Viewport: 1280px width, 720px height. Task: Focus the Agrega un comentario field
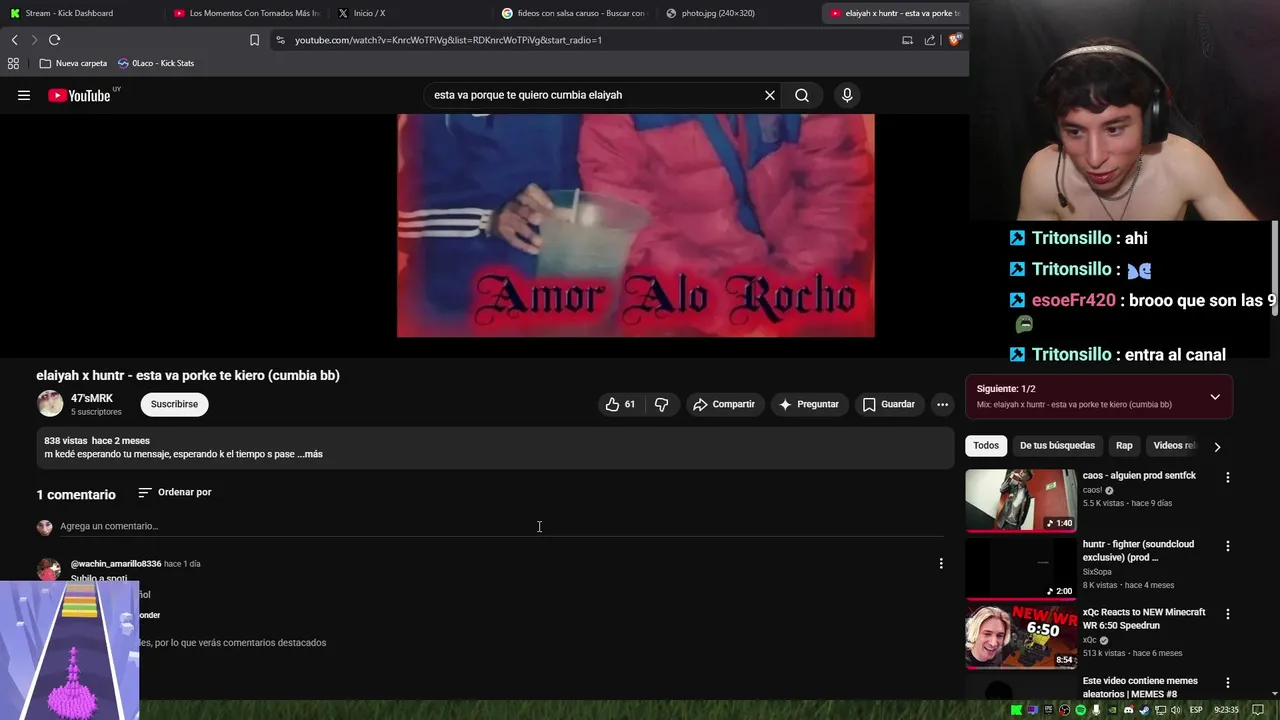point(500,526)
